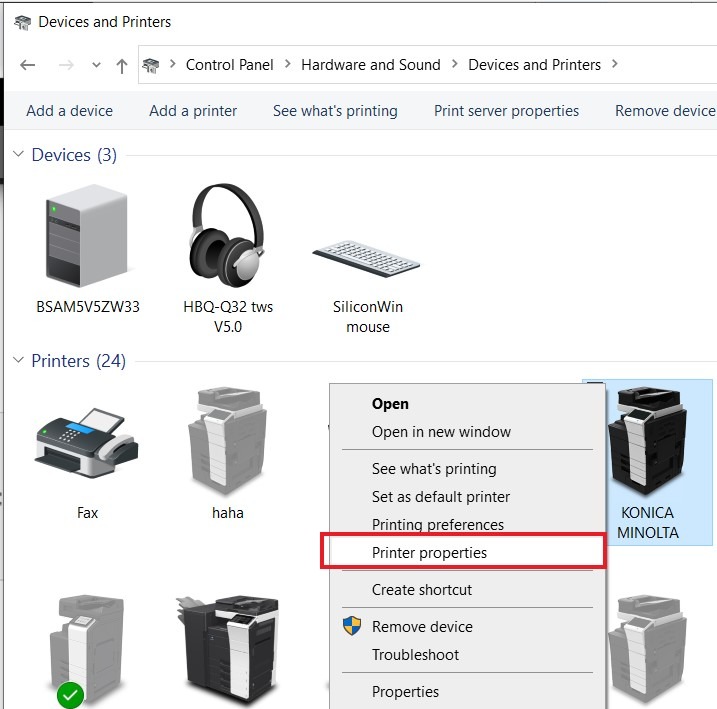Collapse the Printers (24) group
Image resolution: width=717 pixels, height=709 pixels.
point(18,361)
